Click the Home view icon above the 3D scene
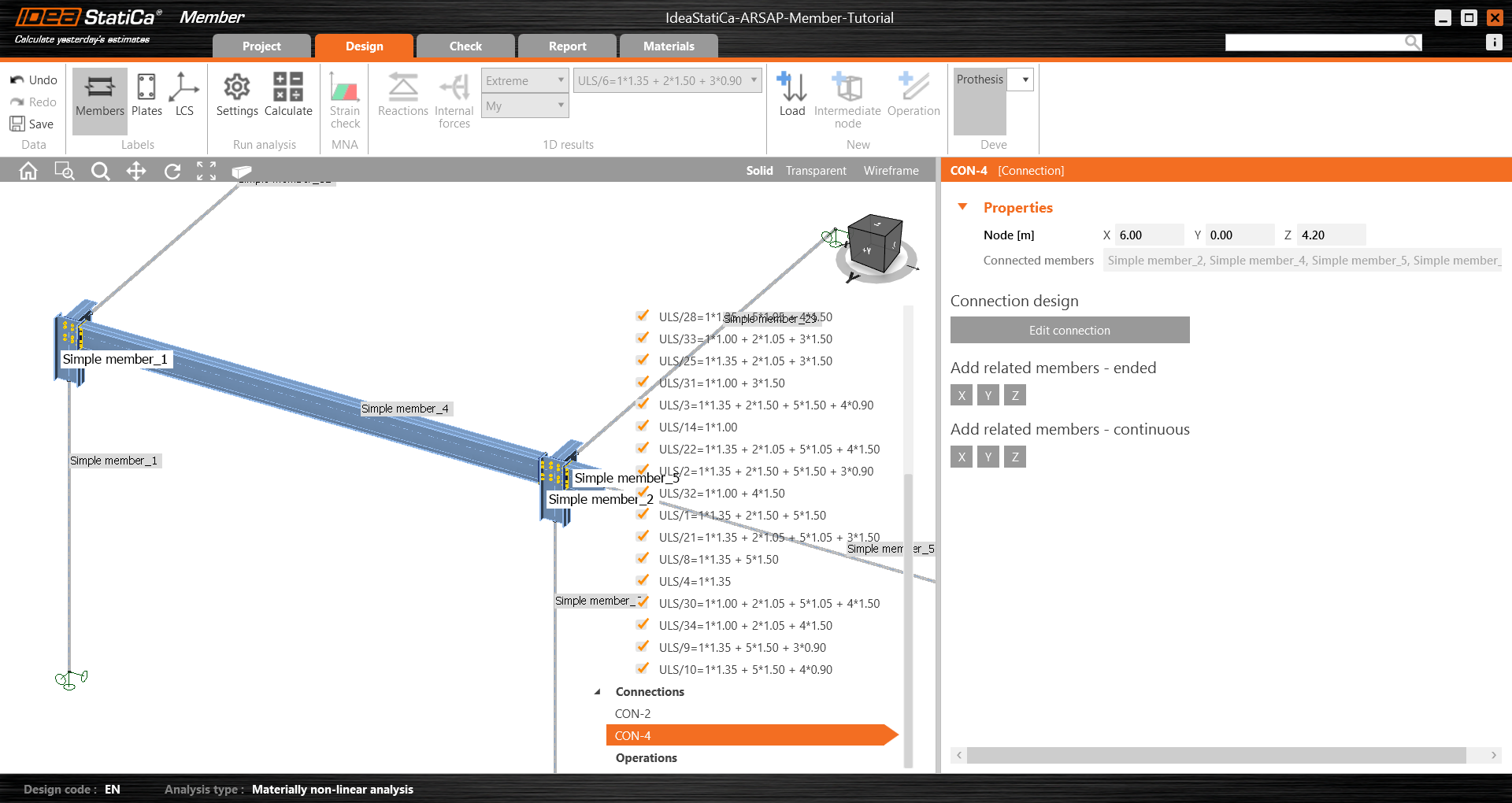Viewport: 1512px width, 803px height. coord(28,170)
